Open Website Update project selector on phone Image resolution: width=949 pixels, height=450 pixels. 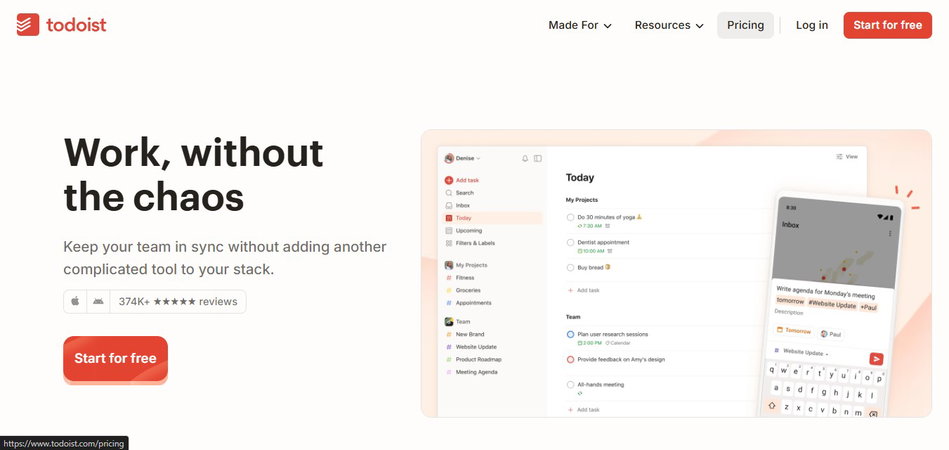pyautogui.click(x=803, y=352)
